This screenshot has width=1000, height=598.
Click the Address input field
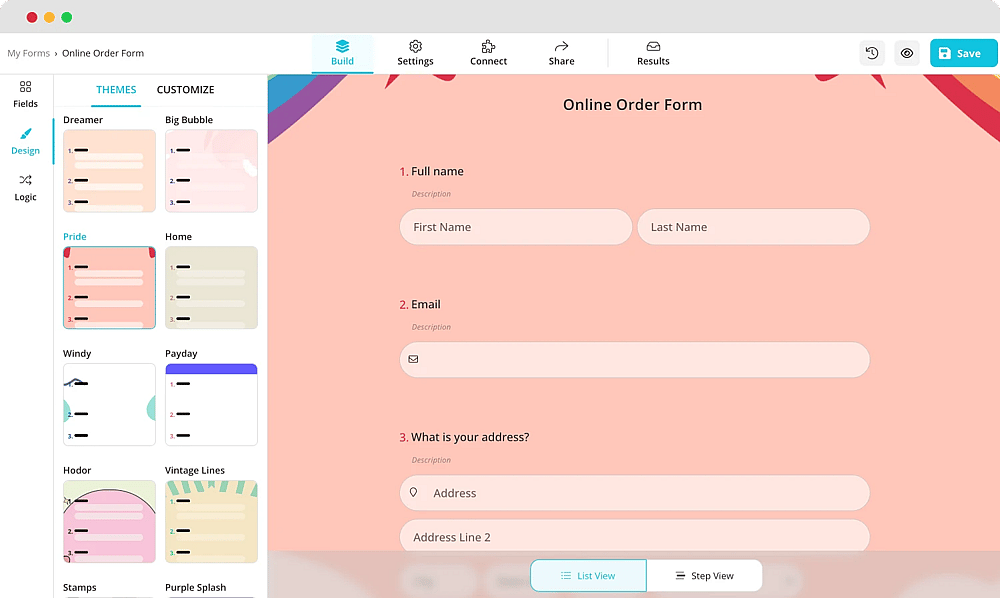[x=635, y=493]
